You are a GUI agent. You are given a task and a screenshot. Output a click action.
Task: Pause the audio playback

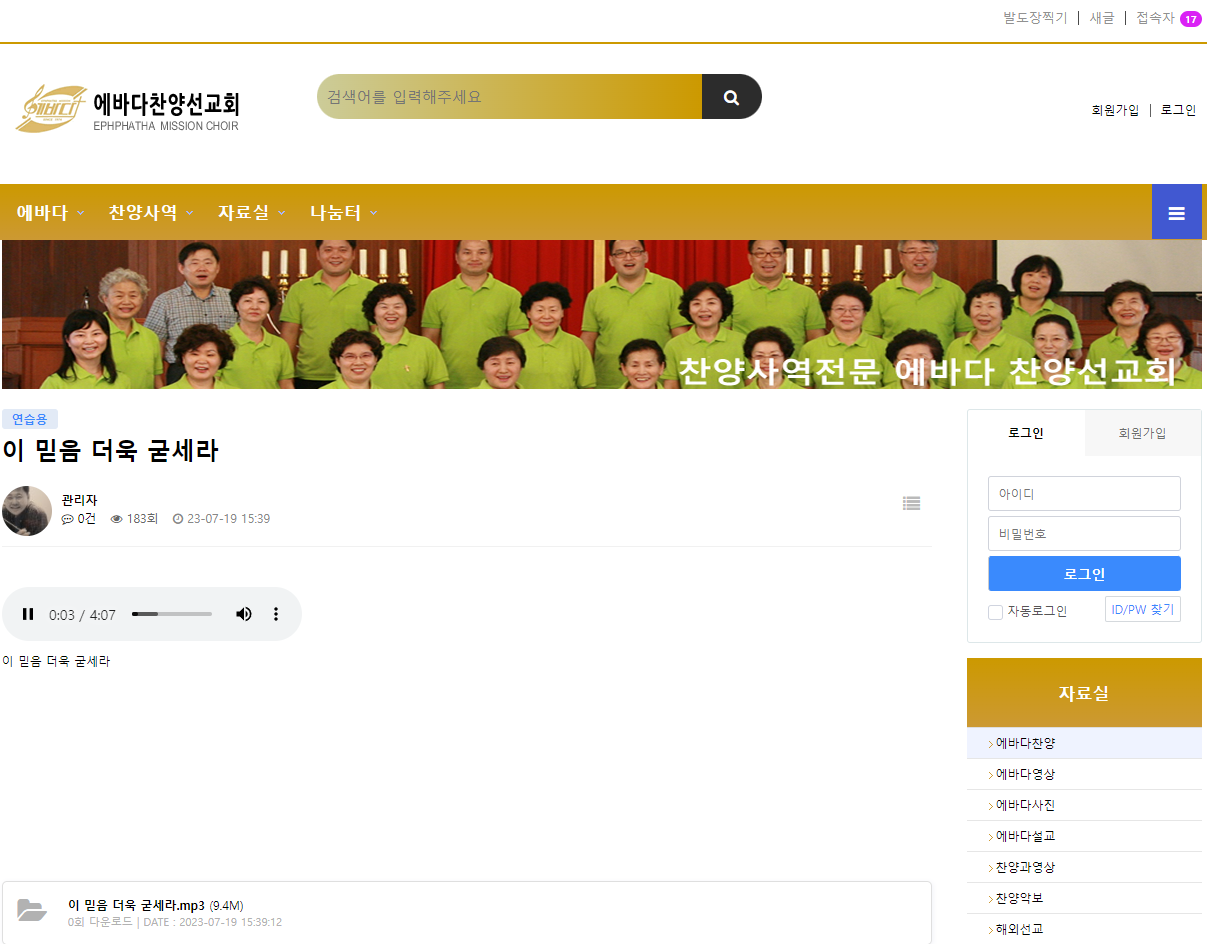pyautogui.click(x=29, y=614)
